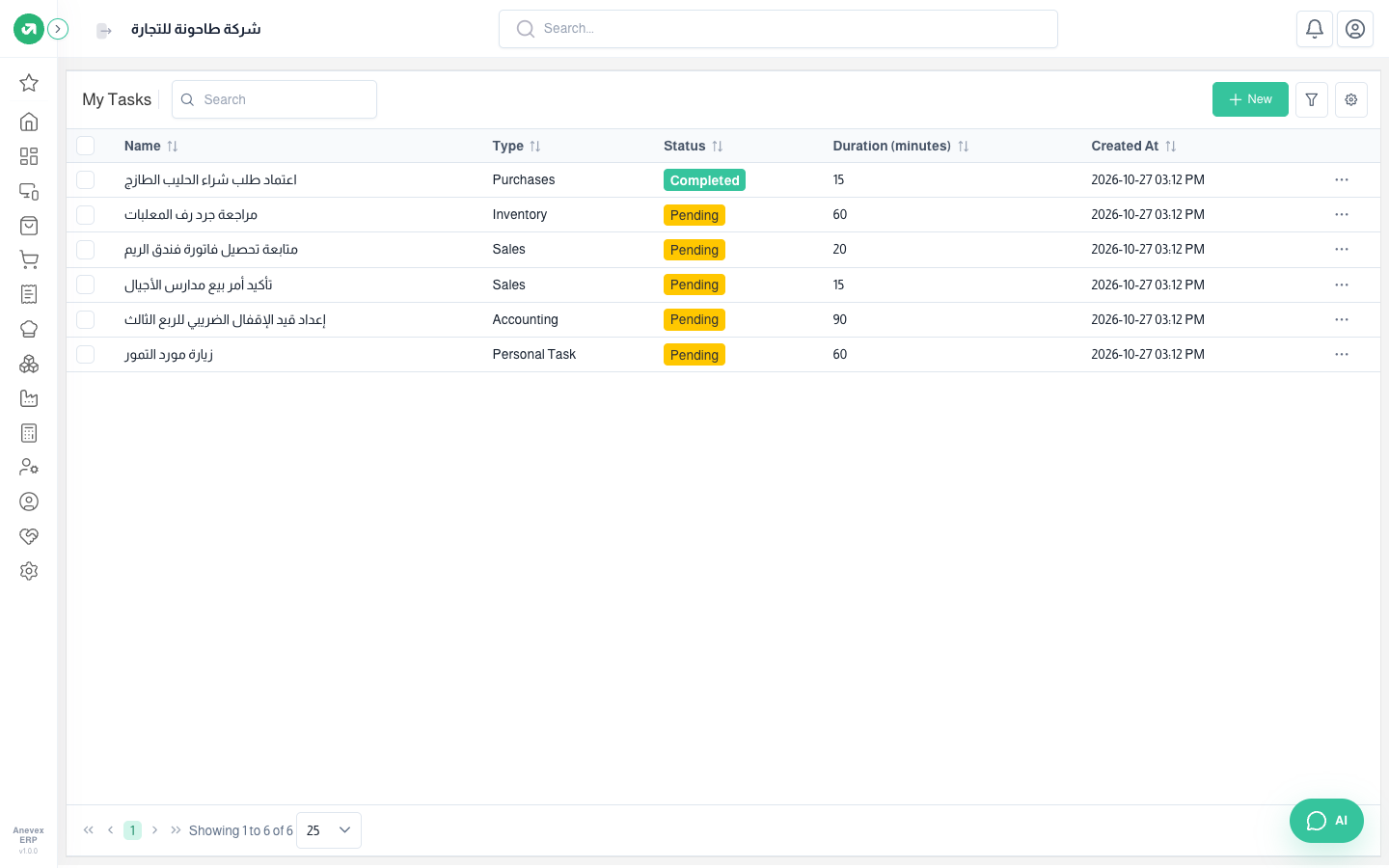The height and width of the screenshot is (868, 1389).
Task: Open the actions menu for Purchases row
Action: [1342, 180]
